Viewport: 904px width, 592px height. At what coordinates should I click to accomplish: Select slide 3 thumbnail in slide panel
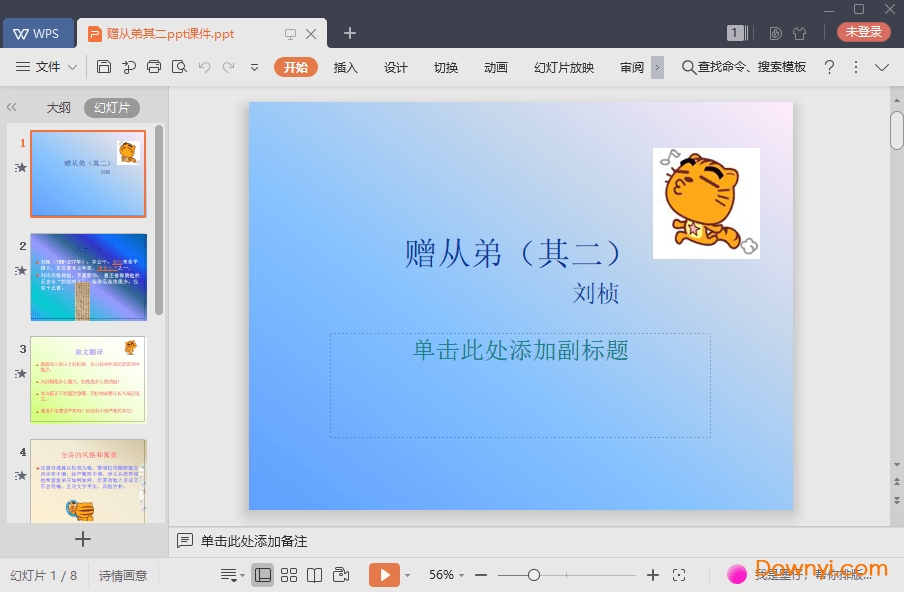[x=88, y=380]
